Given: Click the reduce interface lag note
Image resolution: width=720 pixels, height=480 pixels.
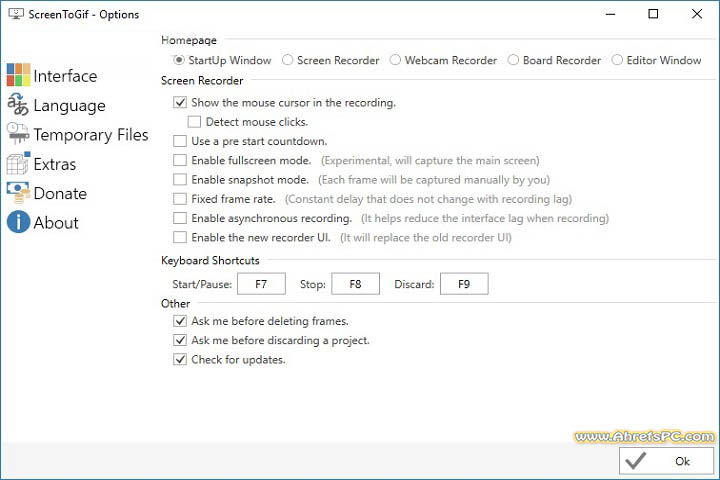Looking at the screenshot, I should click(x=485, y=218).
